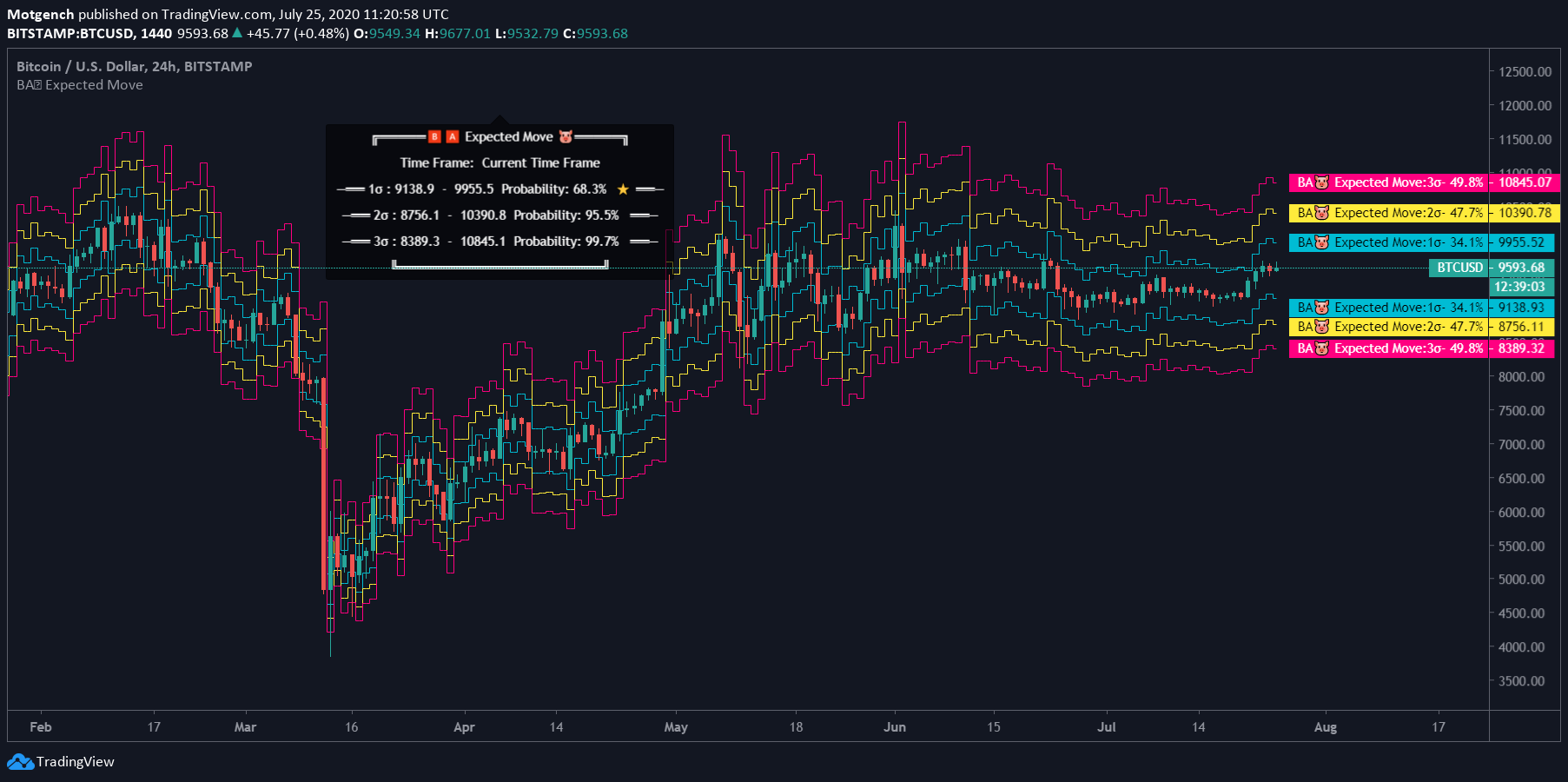Click the O:9549.34 open value

click(387, 33)
